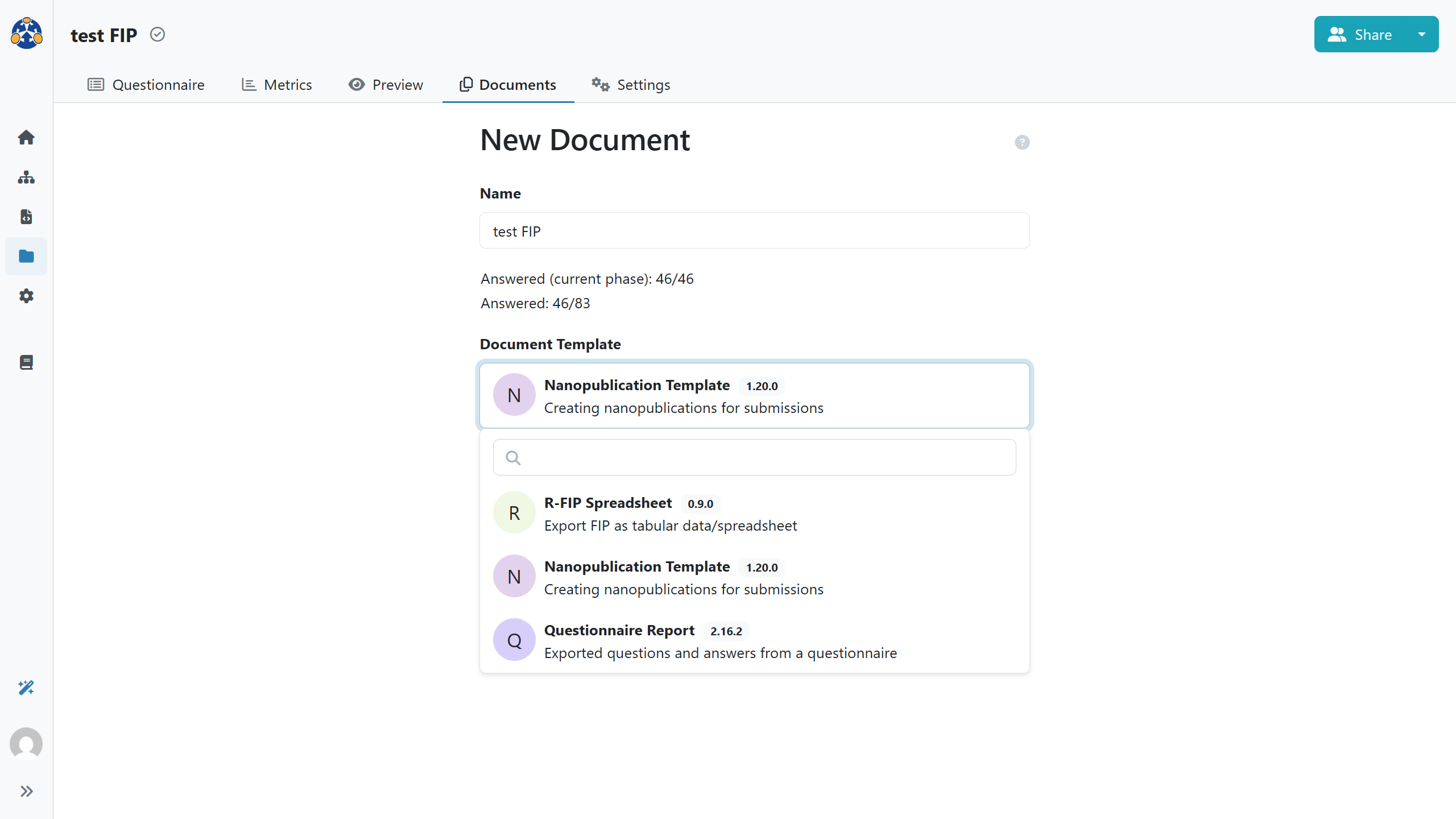Screen dimensions: 1456x819
Task: Switch to the Preview tab
Action: [386, 85]
